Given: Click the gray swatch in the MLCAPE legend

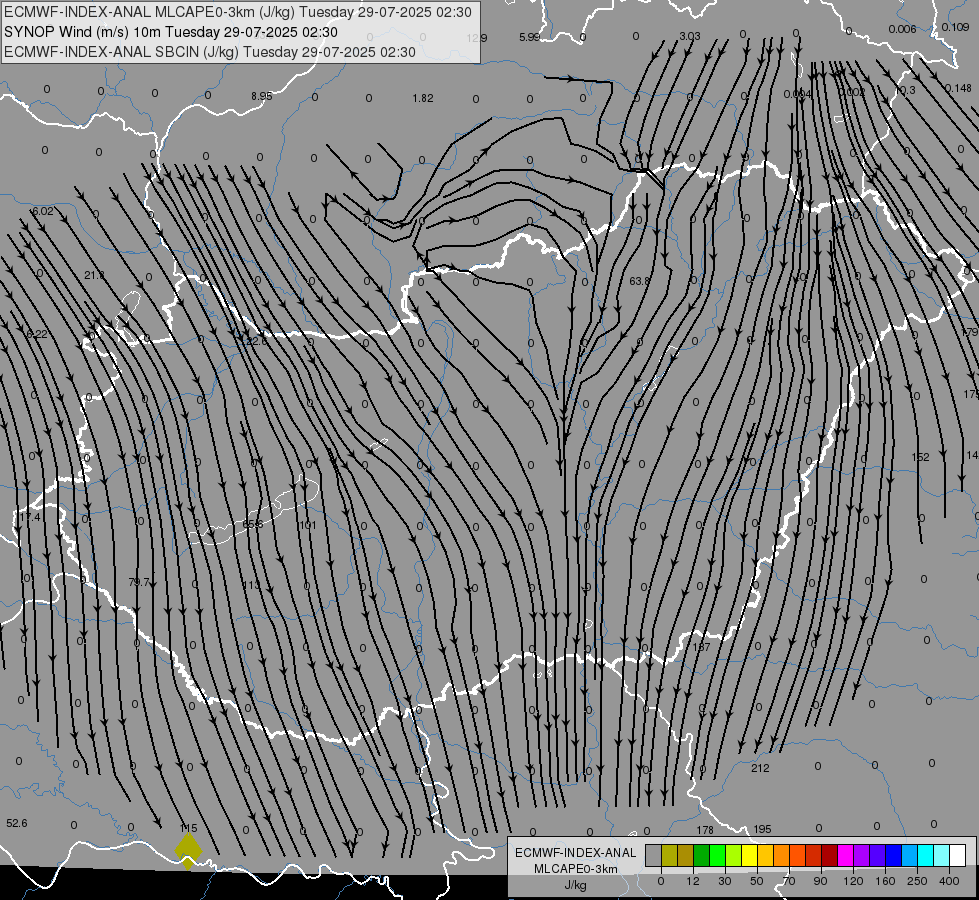Looking at the screenshot, I should (653, 856).
